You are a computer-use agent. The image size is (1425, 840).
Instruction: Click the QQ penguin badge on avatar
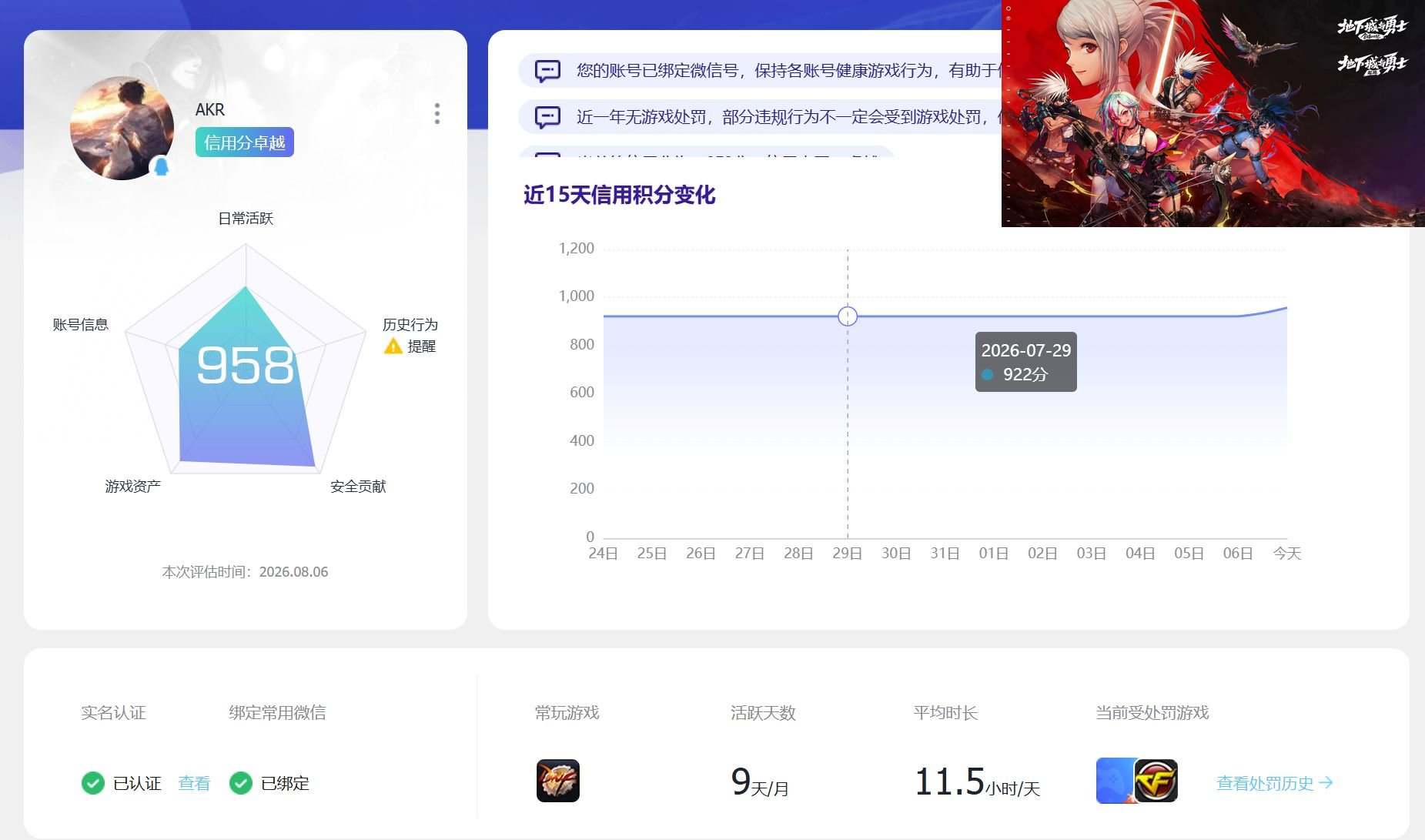tap(161, 166)
